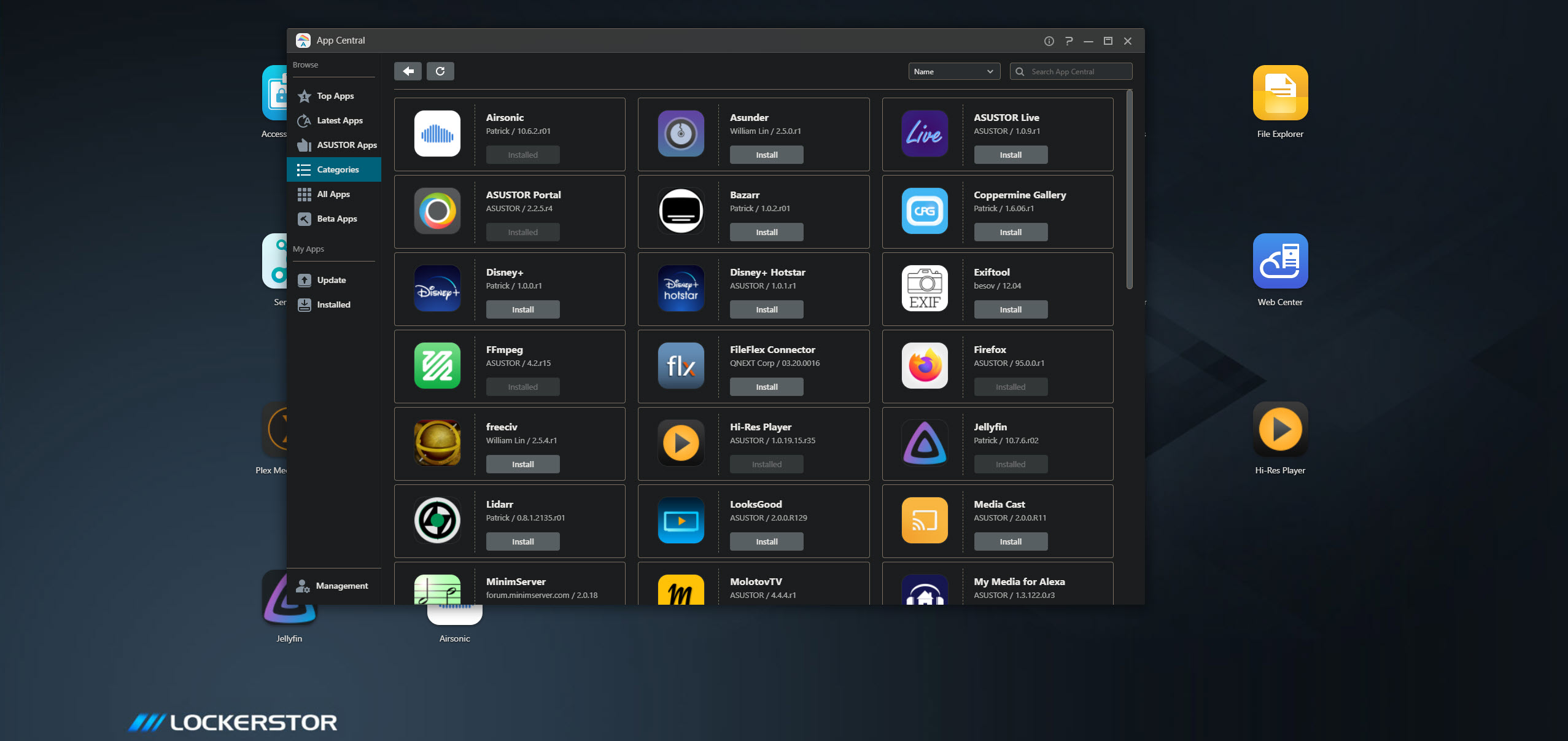
Task: Open the ASUSTOR Portal icon
Action: tap(437, 211)
